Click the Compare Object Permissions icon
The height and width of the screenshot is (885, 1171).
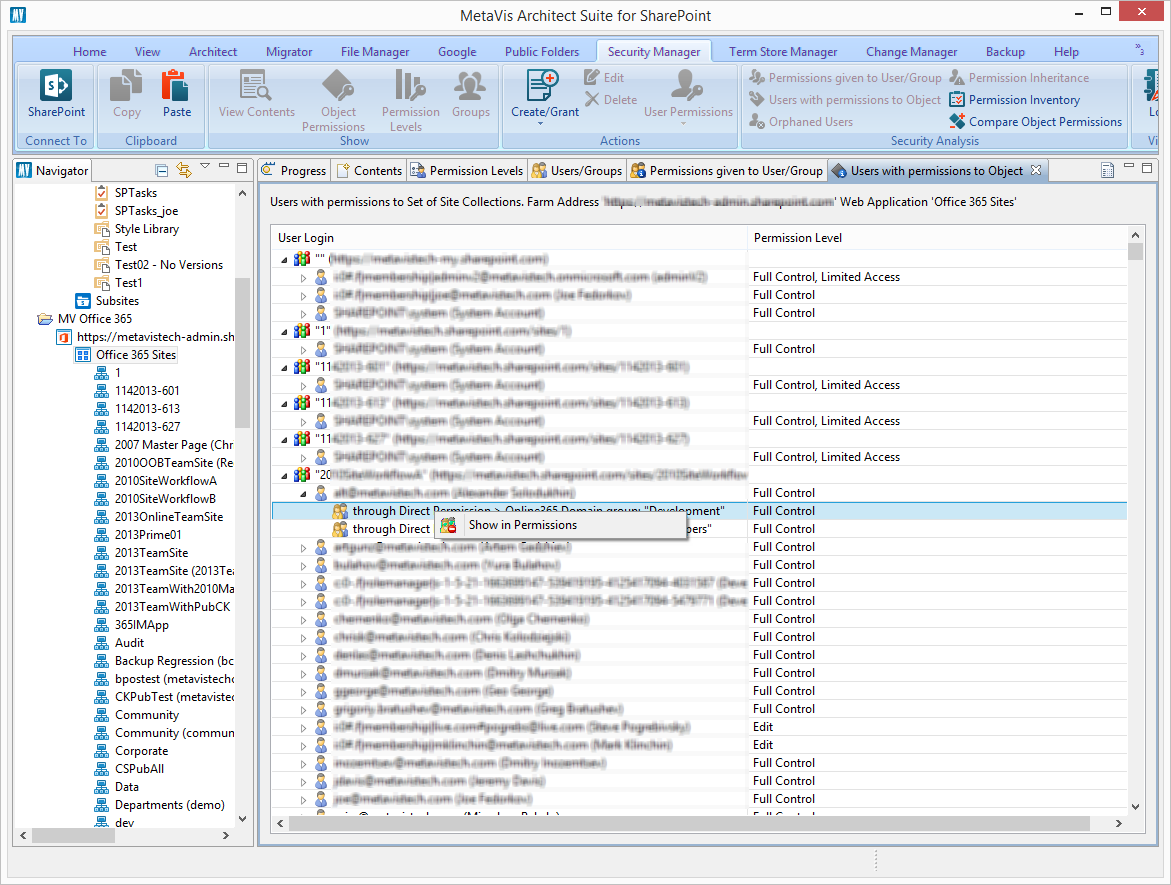(x=956, y=122)
